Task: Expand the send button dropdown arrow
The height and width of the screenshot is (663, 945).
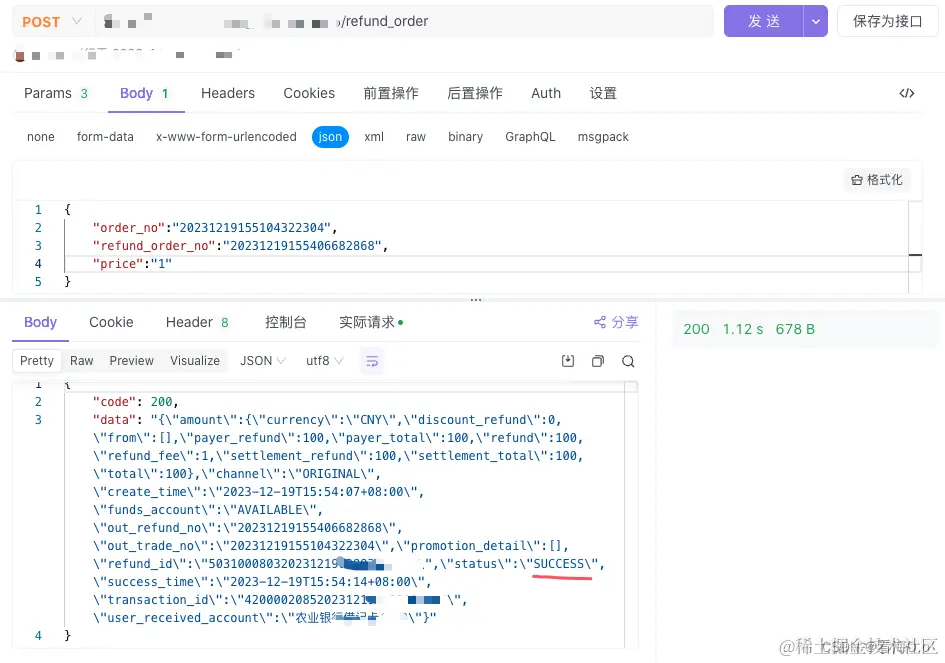Action: pyautogui.click(x=815, y=22)
